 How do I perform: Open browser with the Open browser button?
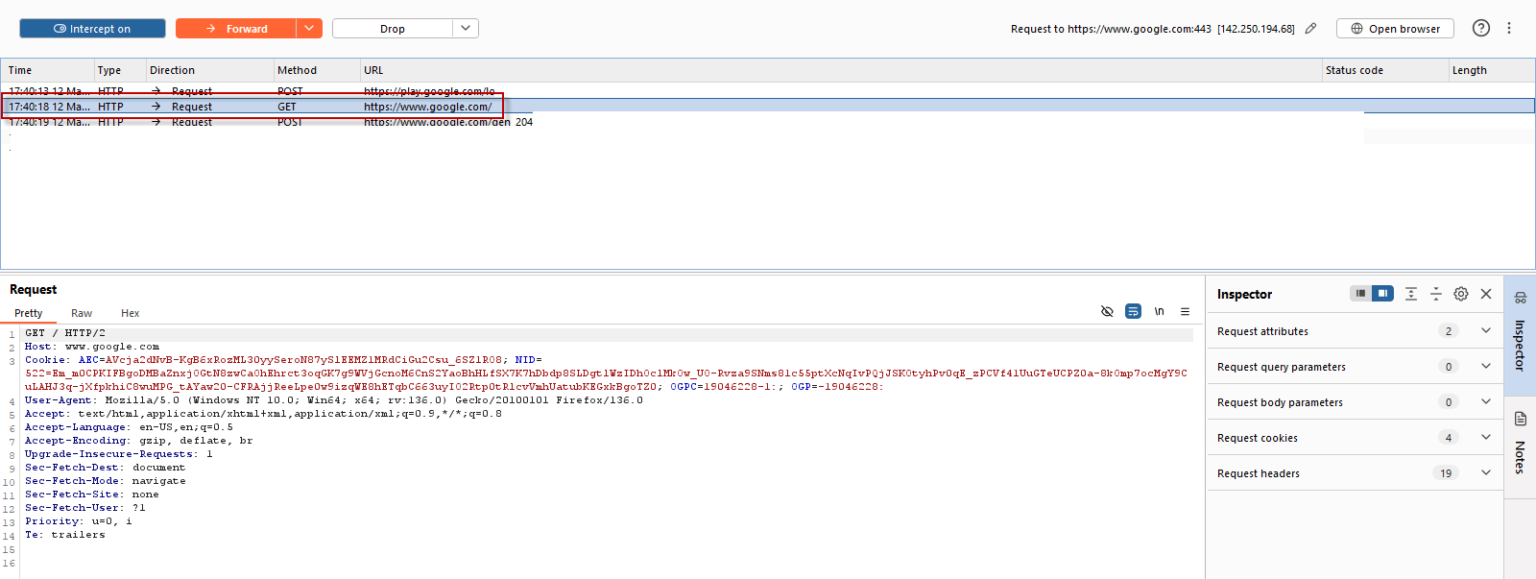(x=1395, y=28)
